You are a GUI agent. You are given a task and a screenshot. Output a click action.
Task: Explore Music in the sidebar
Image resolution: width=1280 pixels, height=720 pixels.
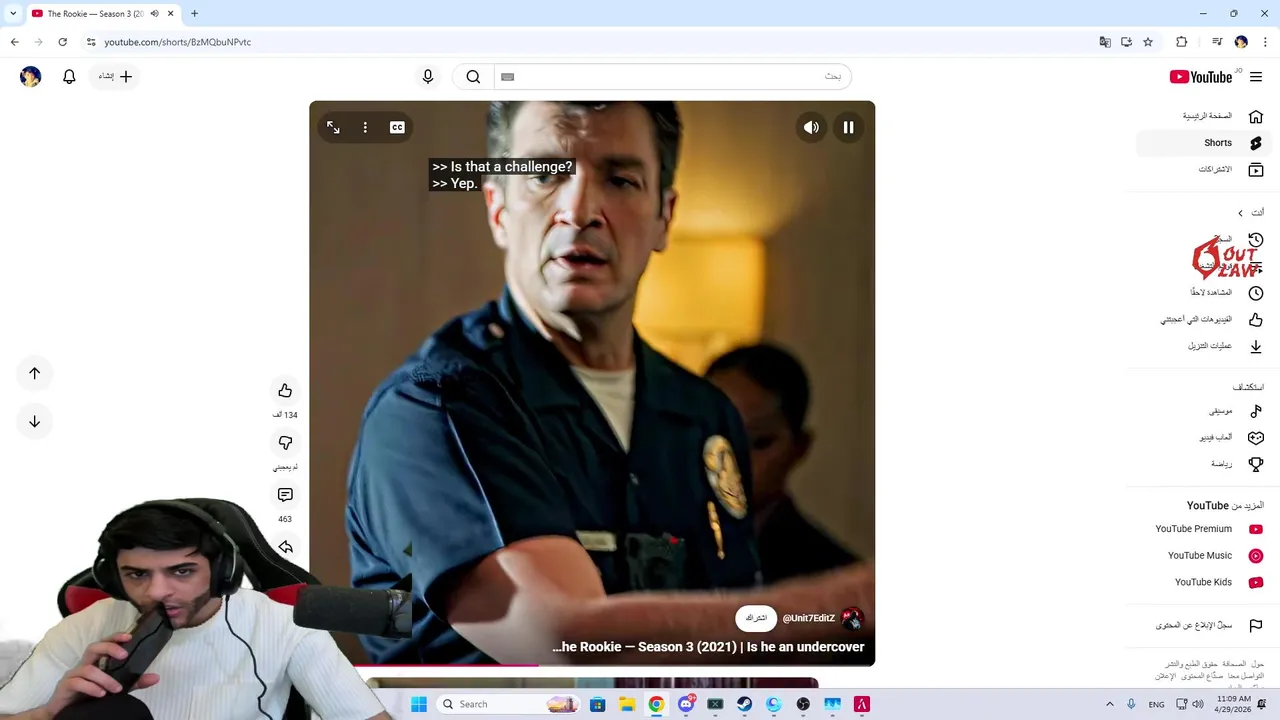1204,411
